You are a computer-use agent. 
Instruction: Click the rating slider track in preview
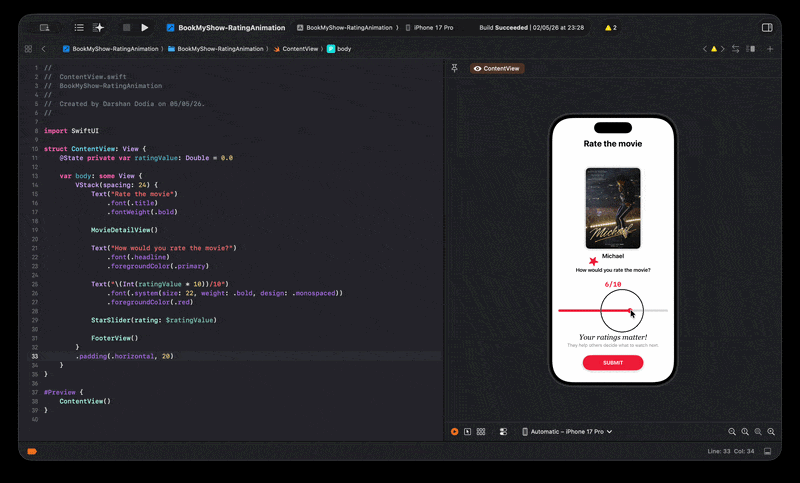[x=613, y=310]
